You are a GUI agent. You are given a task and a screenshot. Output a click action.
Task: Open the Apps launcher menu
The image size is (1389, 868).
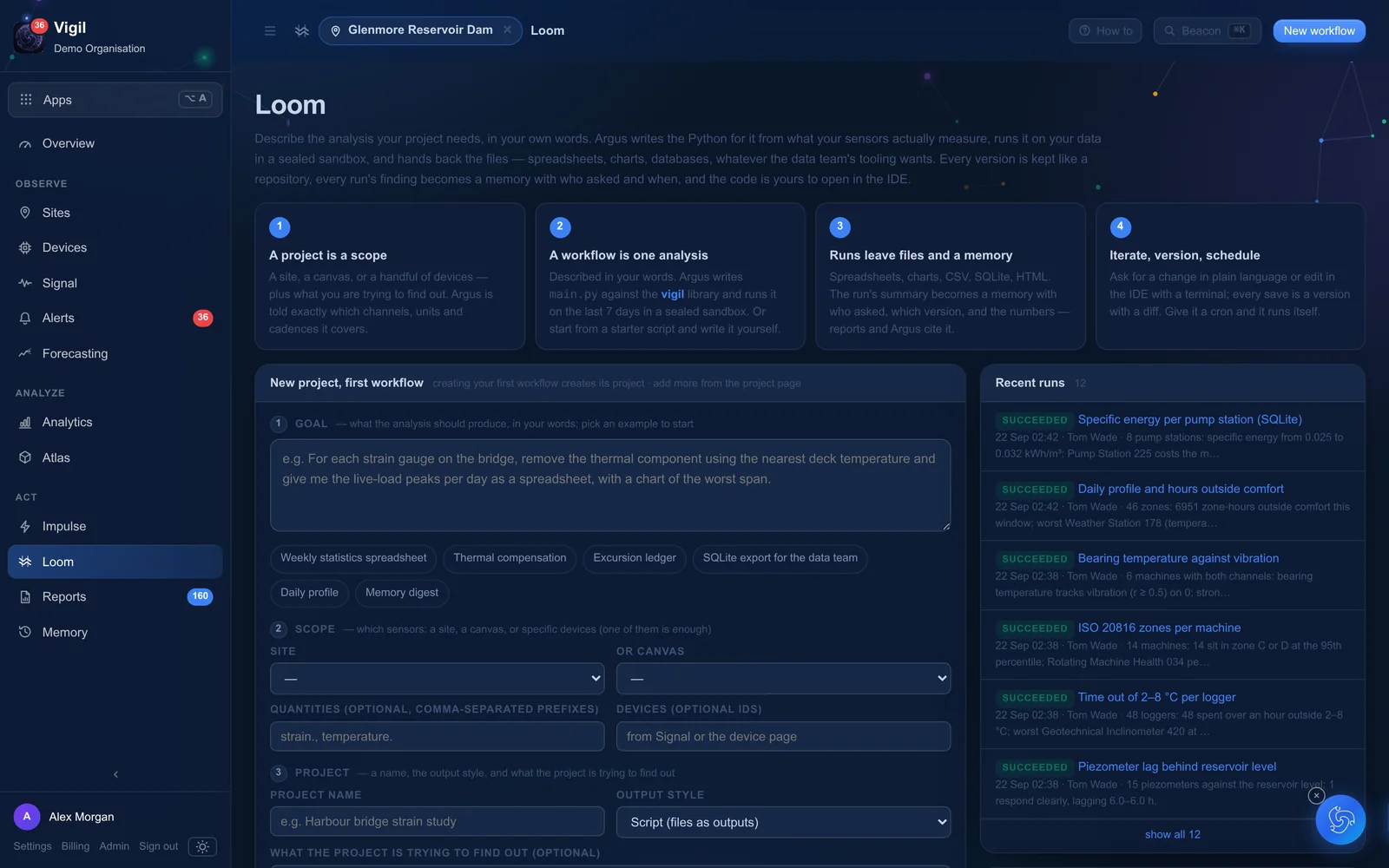[115, 100]
